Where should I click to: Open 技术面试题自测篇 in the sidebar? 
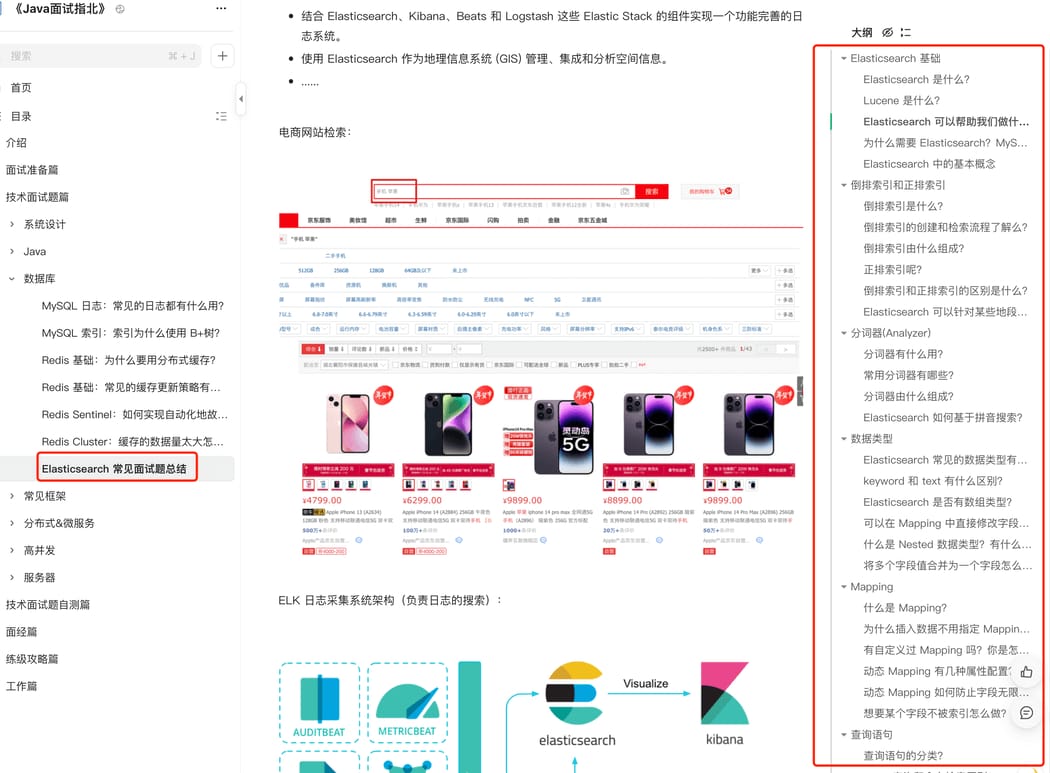(48, 605)
